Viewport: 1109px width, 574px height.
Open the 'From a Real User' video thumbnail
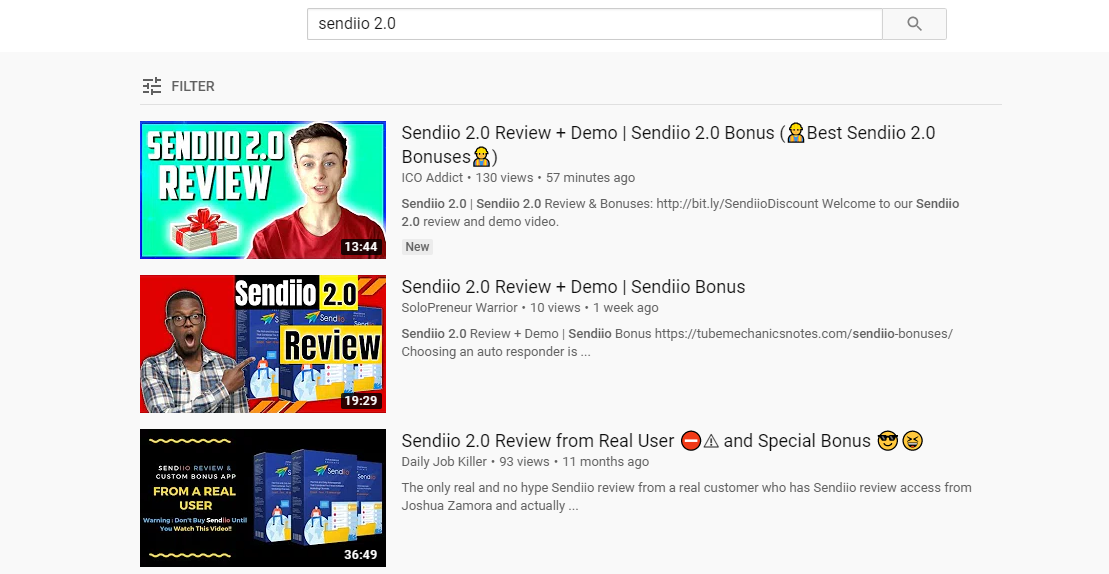pos(263,498)
